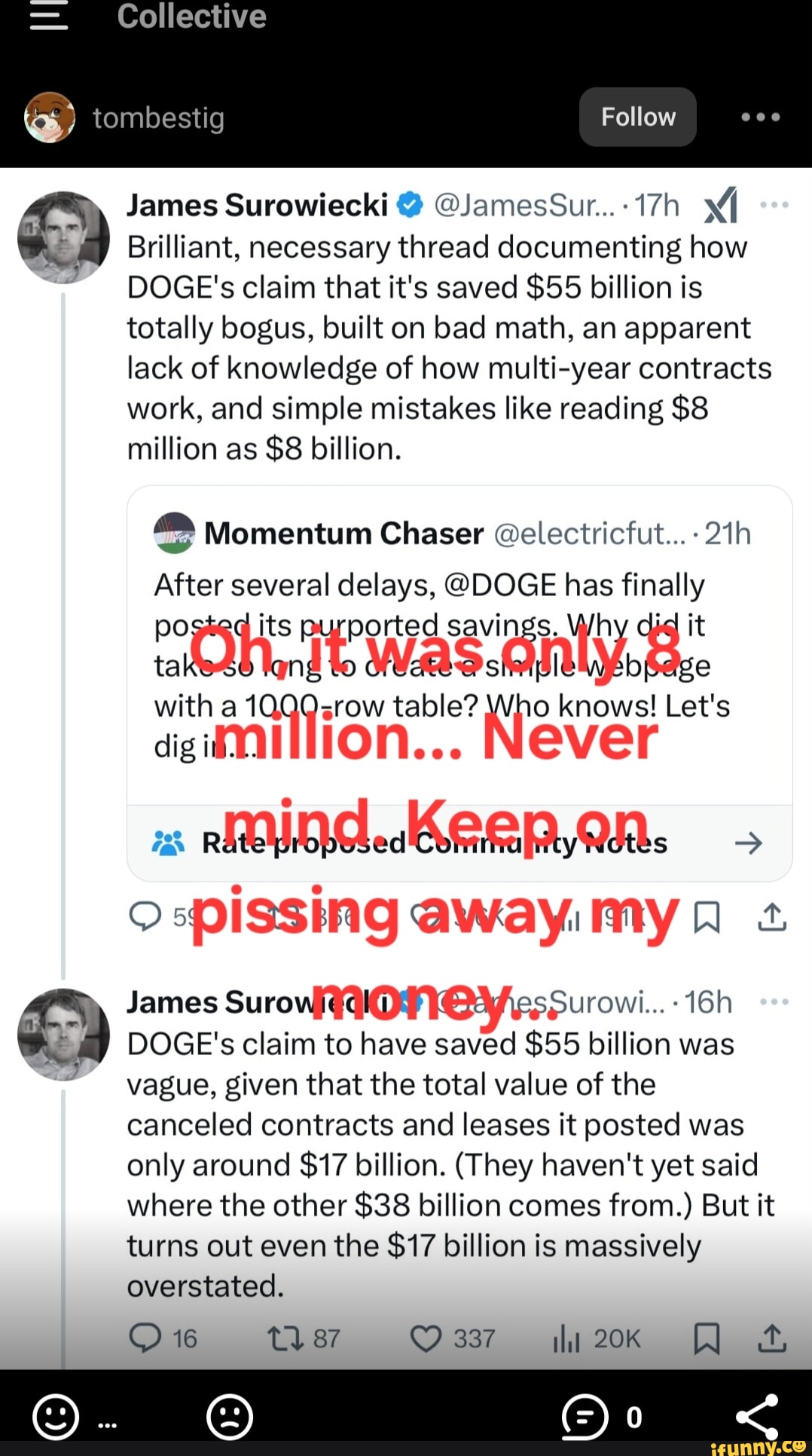Follow tombestig
Image resolution: width=812 pixels, height=1456 pixels.
click(637, 117)
